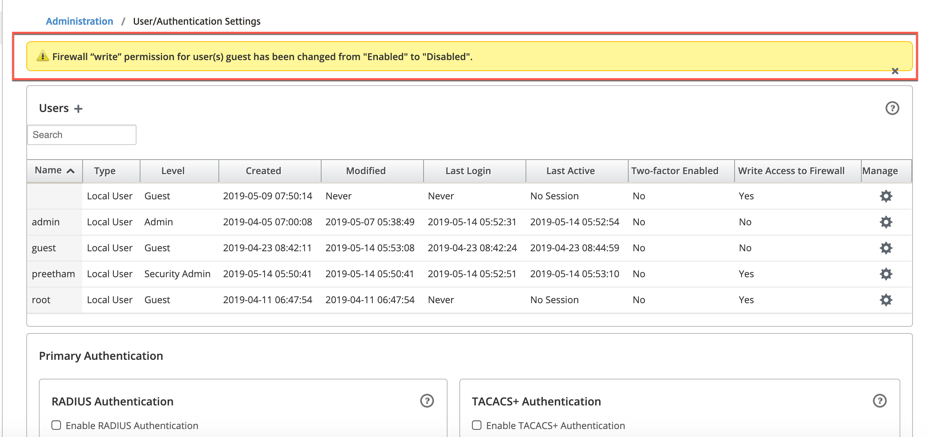Open Users section help icon

[892, 108]
